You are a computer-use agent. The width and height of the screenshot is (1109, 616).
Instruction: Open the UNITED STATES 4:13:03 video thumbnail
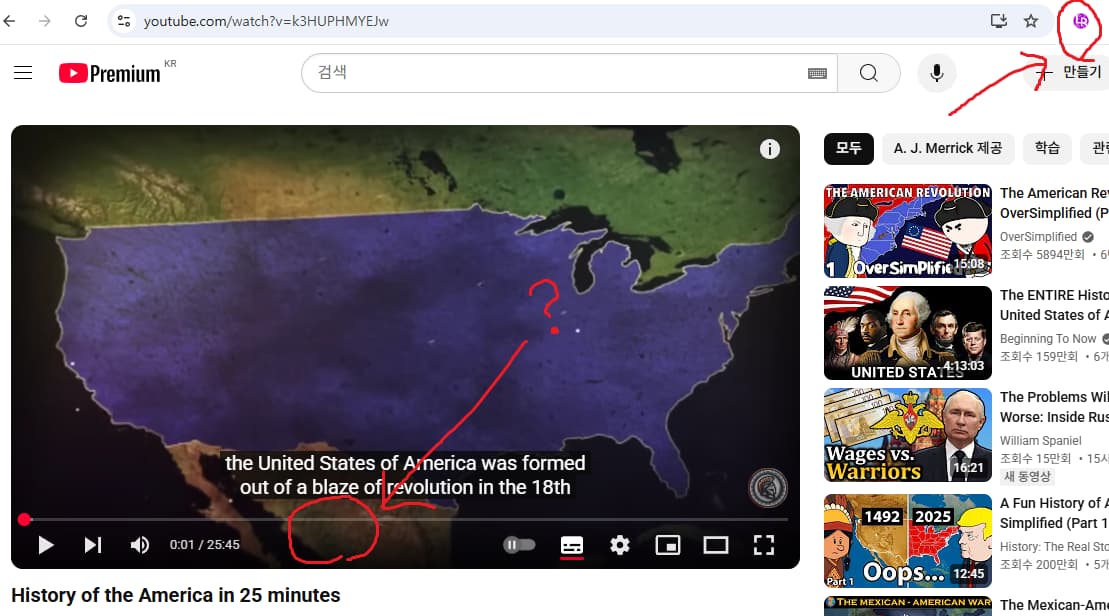[x=907, y=333]
